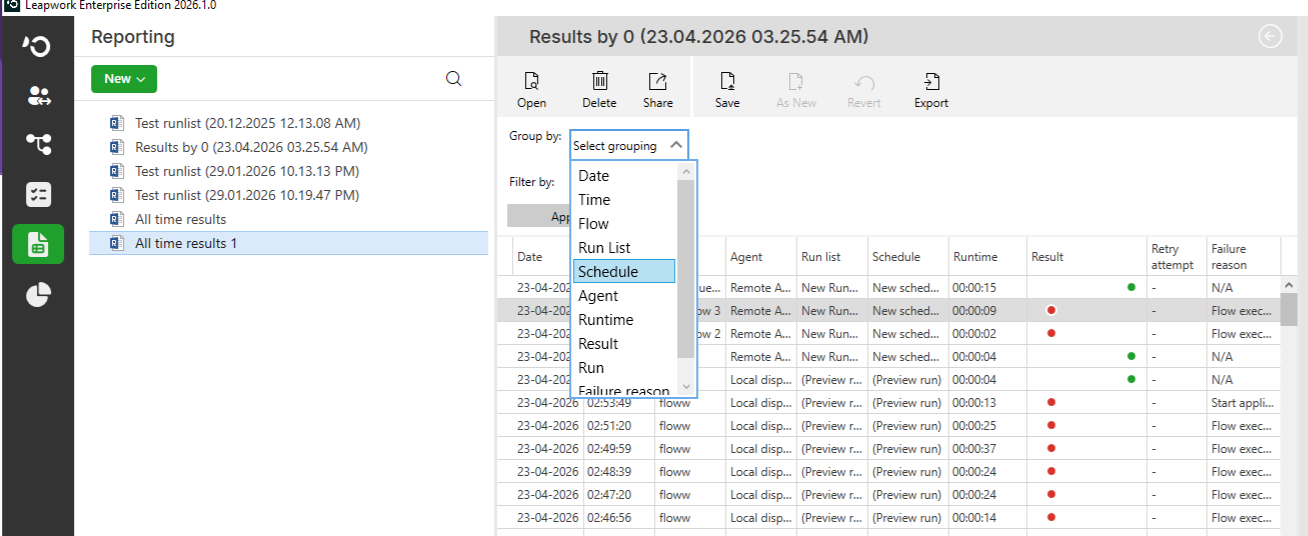Image resolution: width=1308 pixels, height=536 pixels.
Task: Click the red result dot in 00:00:13 row
Action: tap(1051, 403)
